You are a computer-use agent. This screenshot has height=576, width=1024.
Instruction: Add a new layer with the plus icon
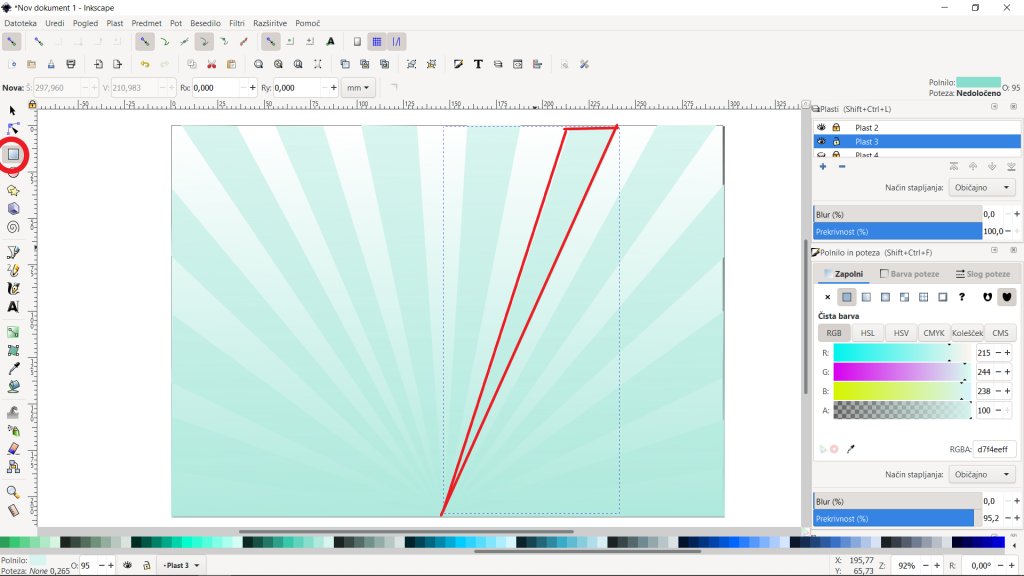(823, 167)
